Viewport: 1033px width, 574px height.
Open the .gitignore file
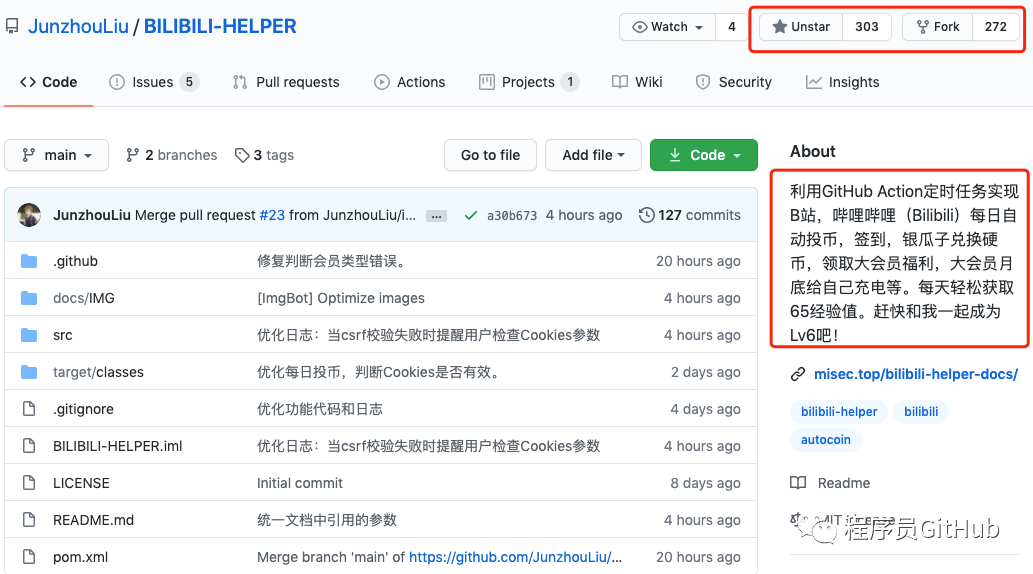[x=83, y=409]
